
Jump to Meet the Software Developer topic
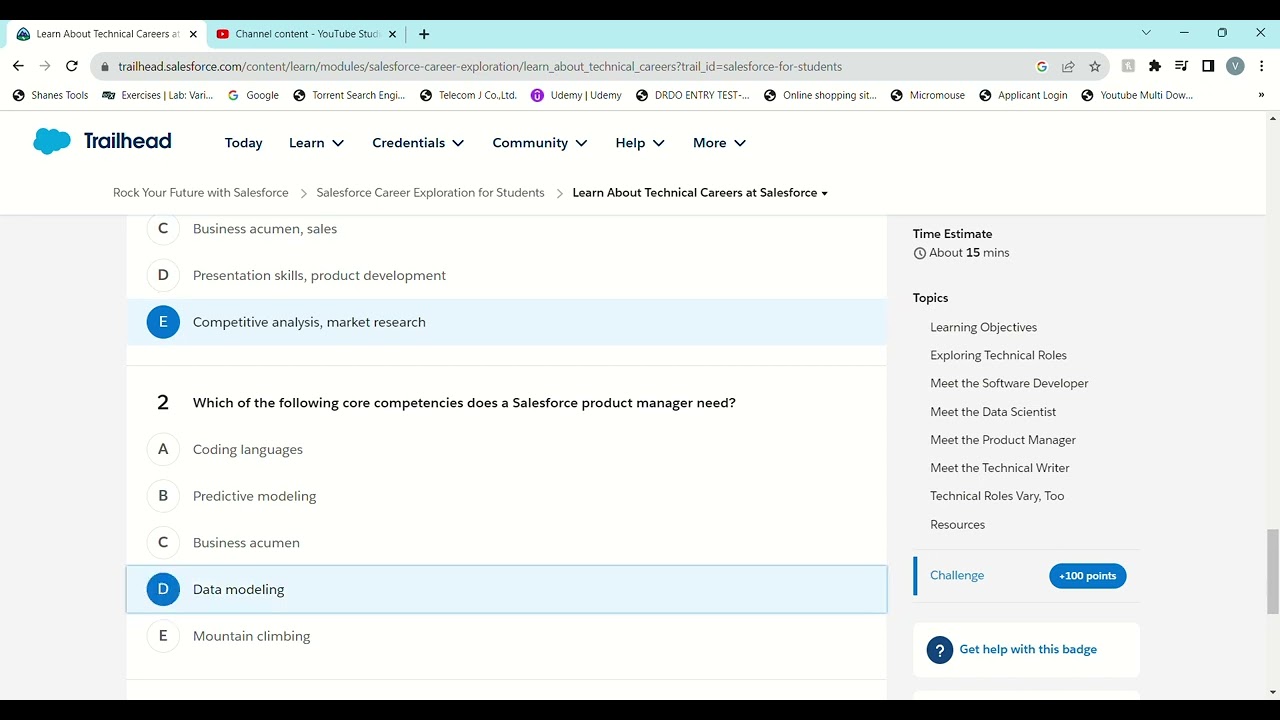(1009, 383)
